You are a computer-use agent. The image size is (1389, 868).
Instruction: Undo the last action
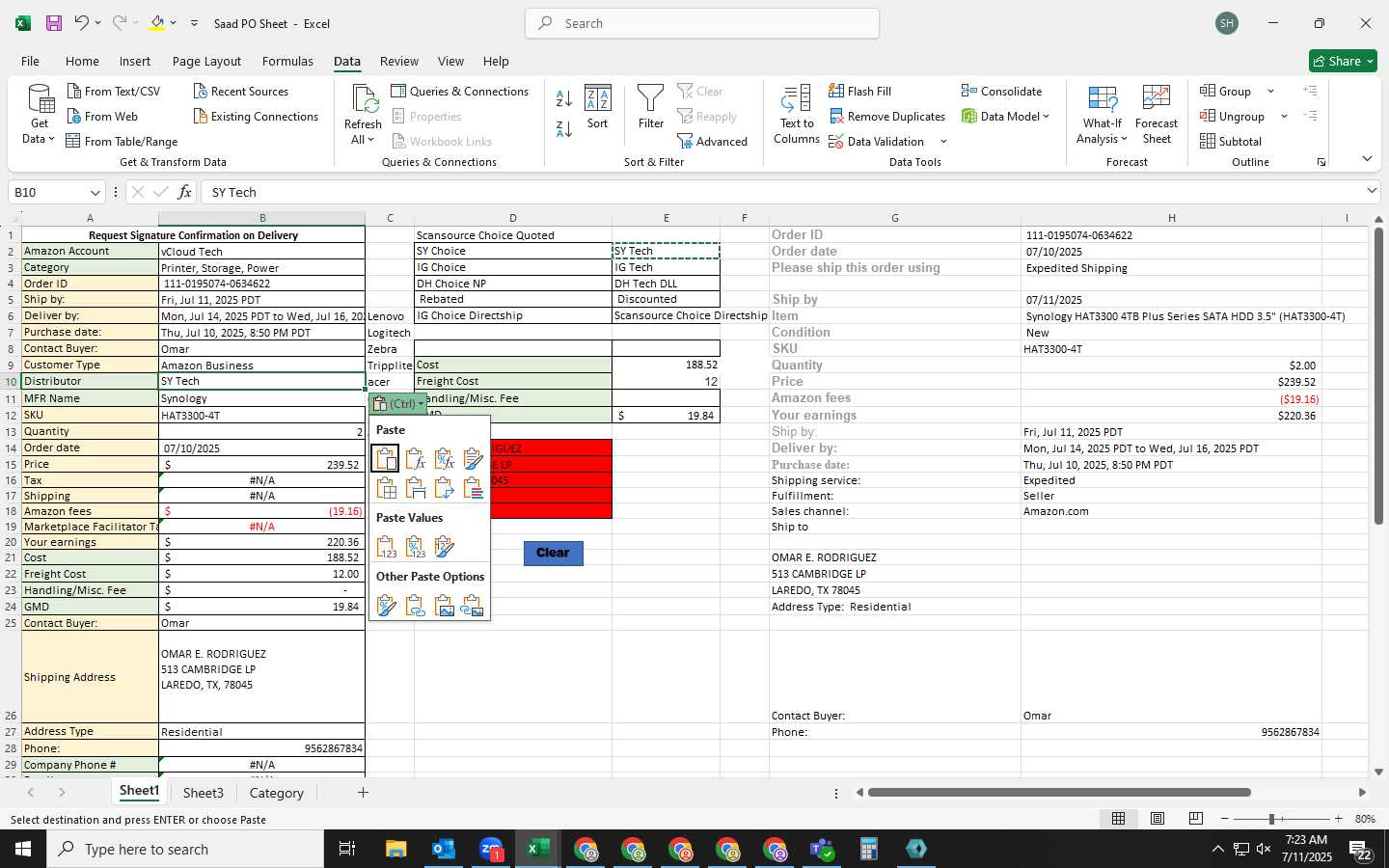coord(82,23)
